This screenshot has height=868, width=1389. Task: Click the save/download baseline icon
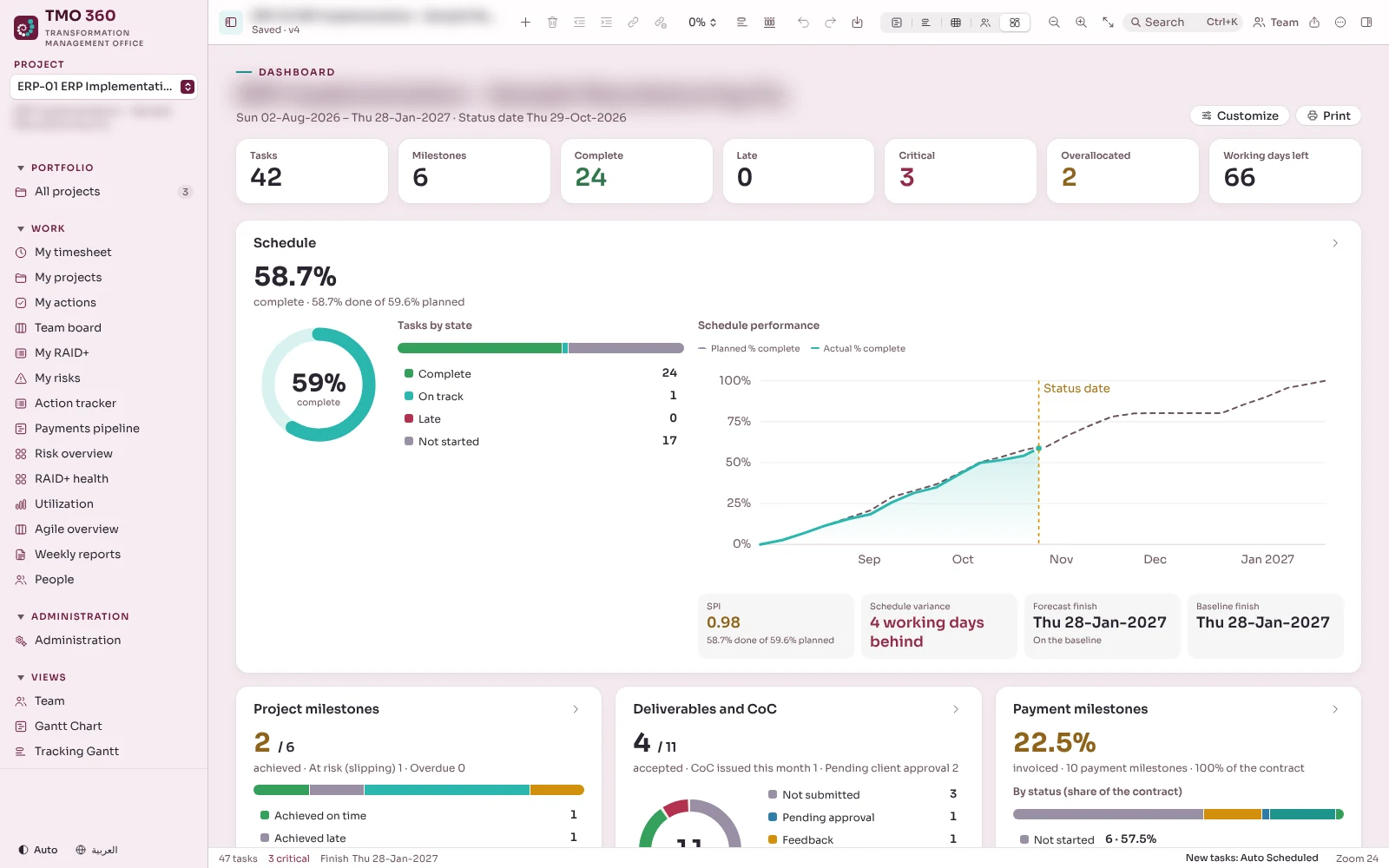coord(857,23)
